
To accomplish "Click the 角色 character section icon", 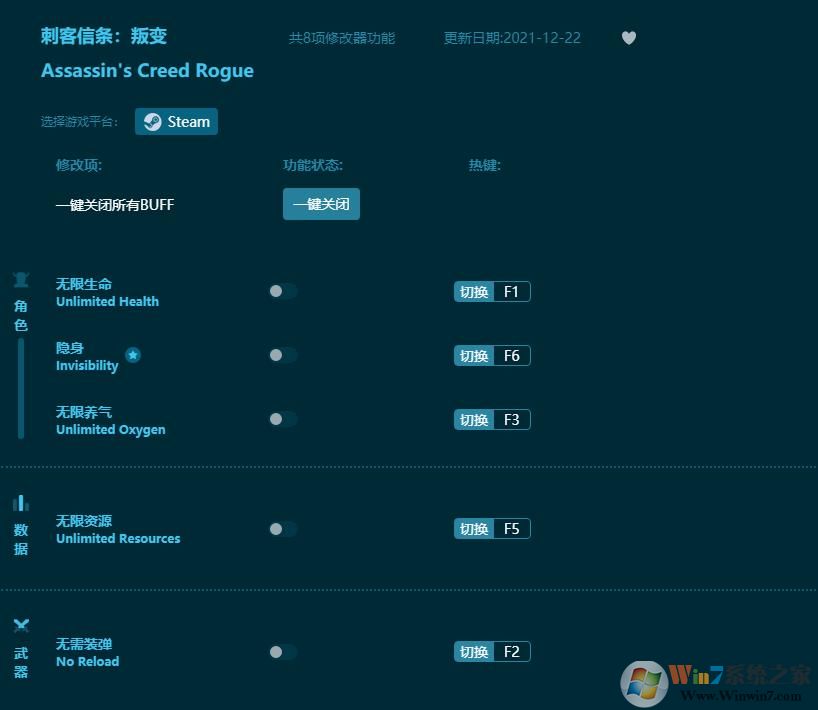I will pyautogui.click(x=21, y=279).
